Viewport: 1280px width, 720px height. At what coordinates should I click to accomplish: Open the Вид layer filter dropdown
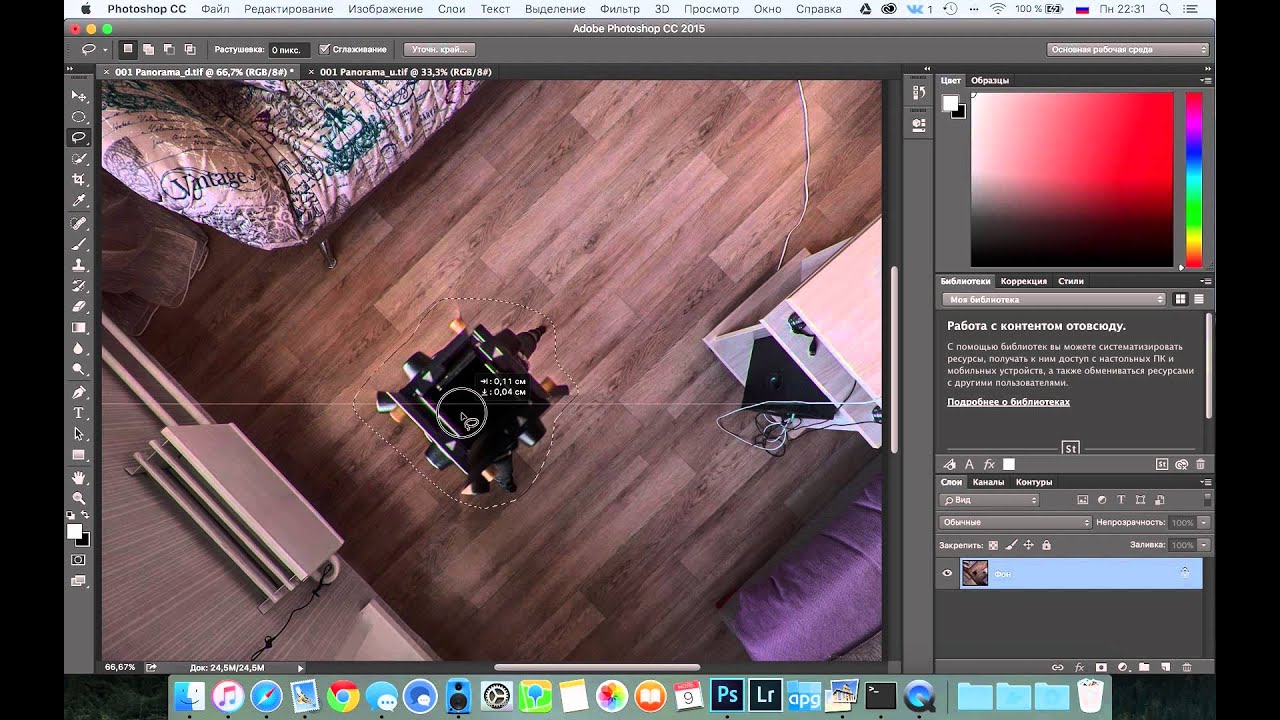click(x=989, y=500)
